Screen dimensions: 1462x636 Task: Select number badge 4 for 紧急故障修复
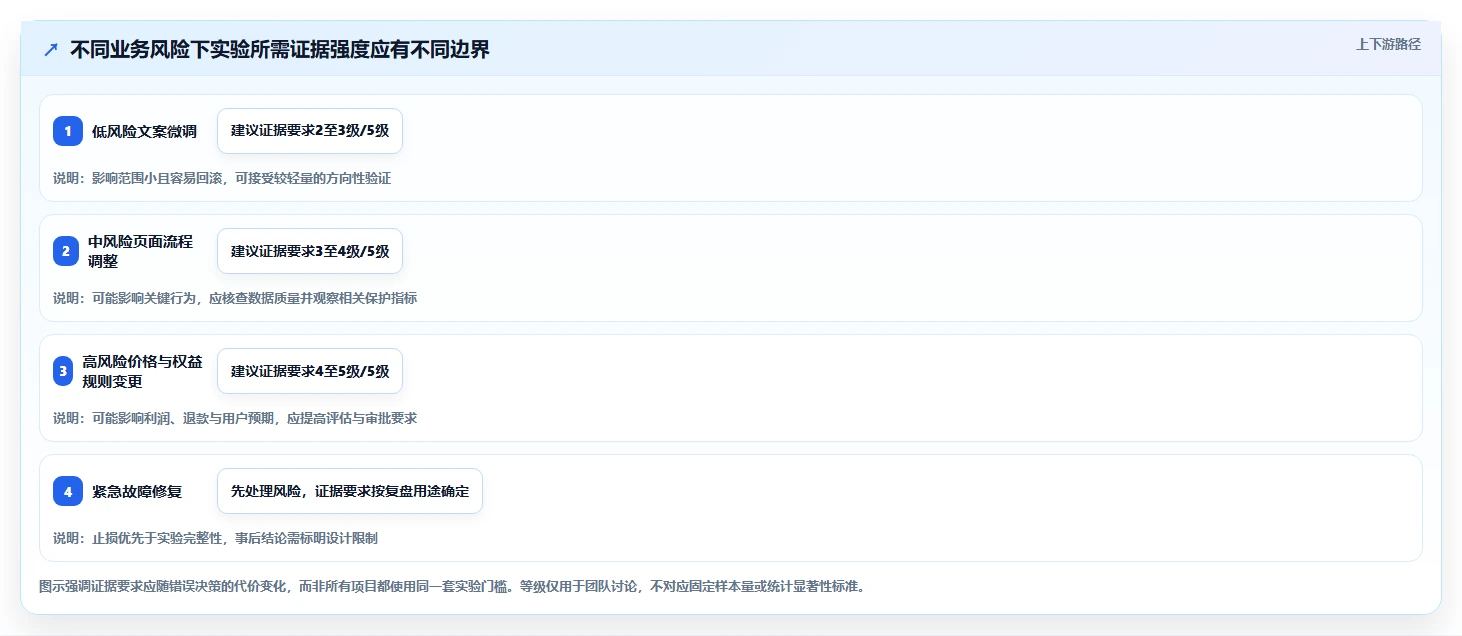(68, 491)
